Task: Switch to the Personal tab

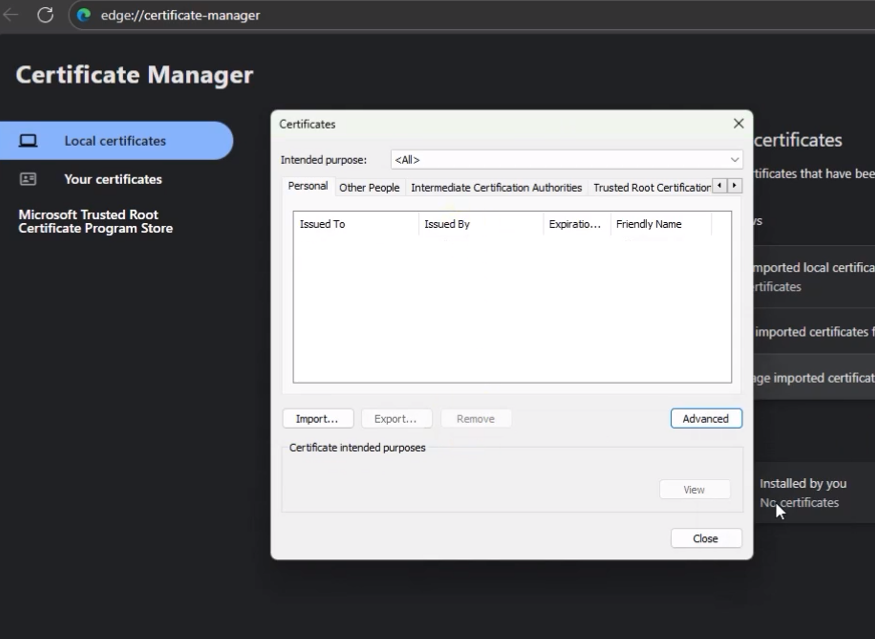Action: (x=307, y=187)
